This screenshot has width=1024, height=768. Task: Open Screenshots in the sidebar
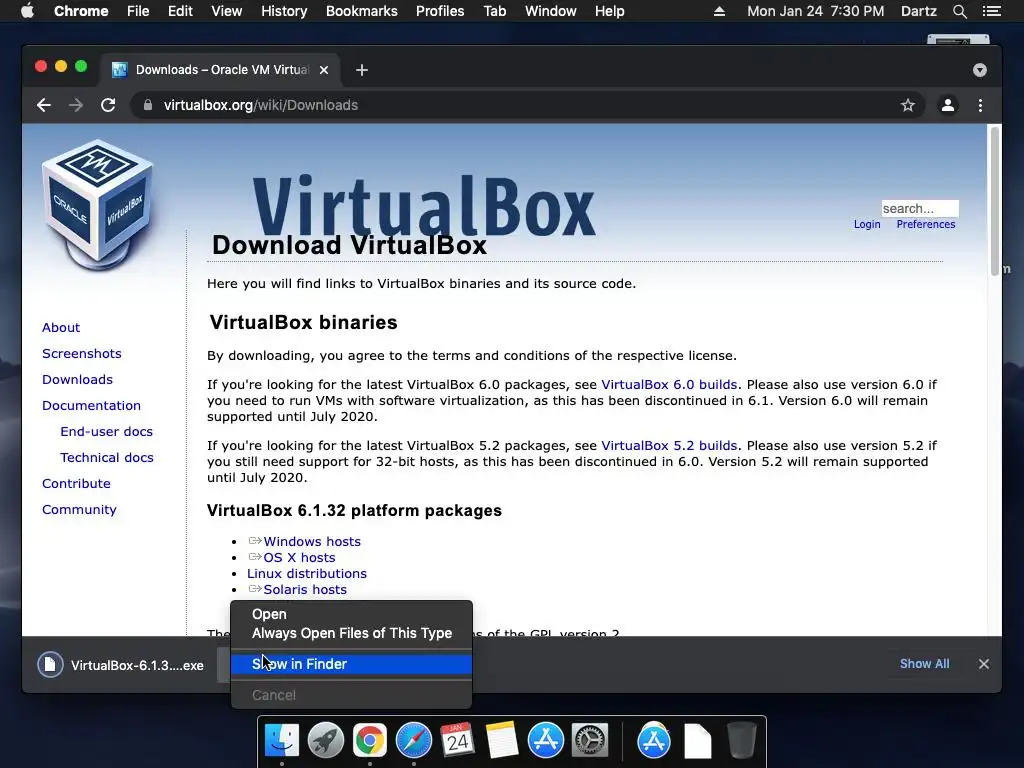coord(82,353)
